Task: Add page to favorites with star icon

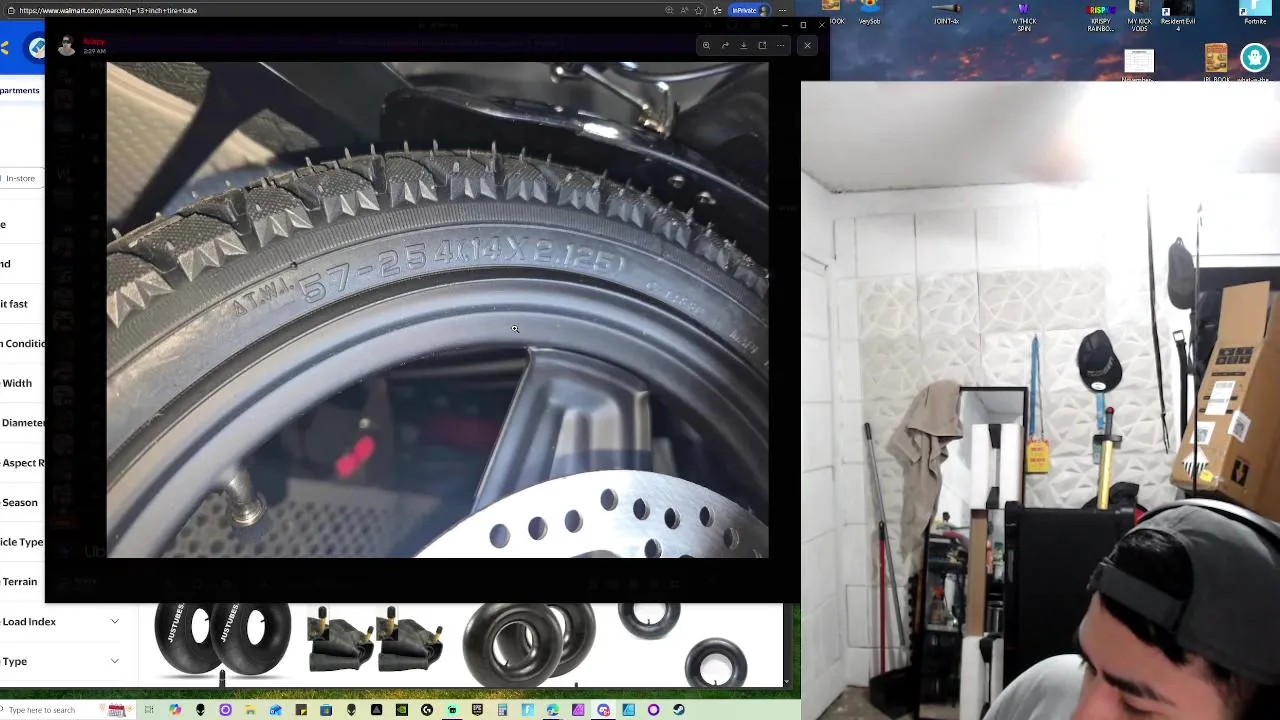Action: pos(698,10)
